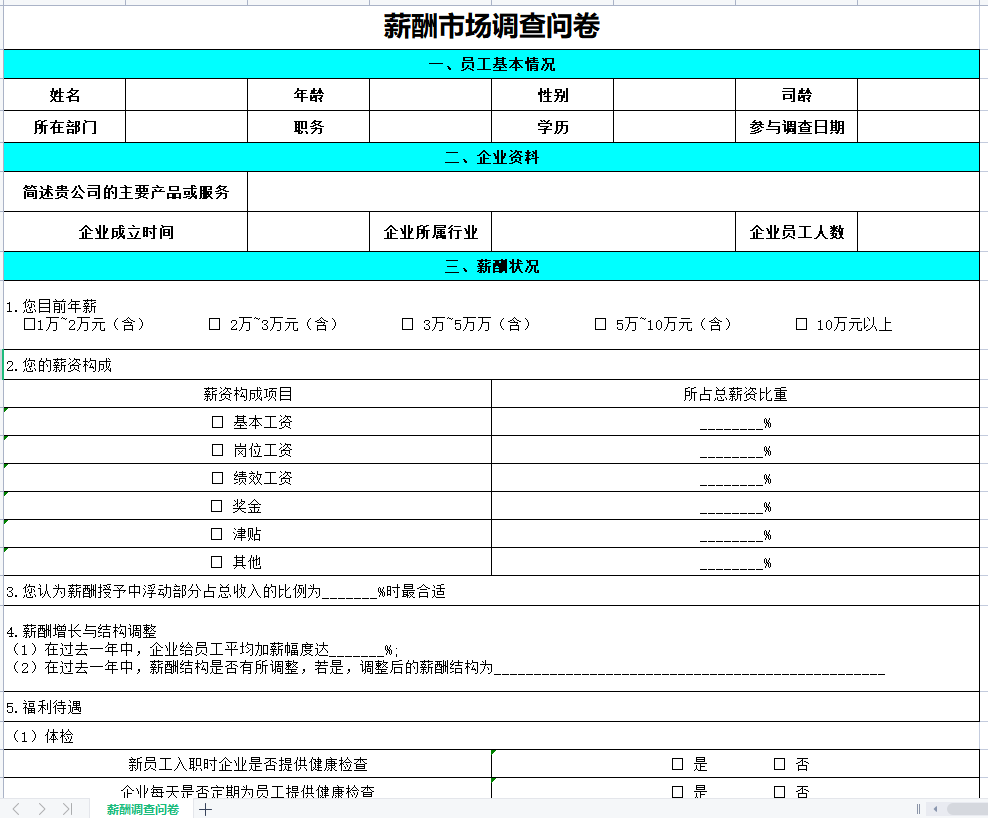Select the title 薪酬市场调查问卷
This screenshot has height=818, width=988.
click(x=491, y=26)
